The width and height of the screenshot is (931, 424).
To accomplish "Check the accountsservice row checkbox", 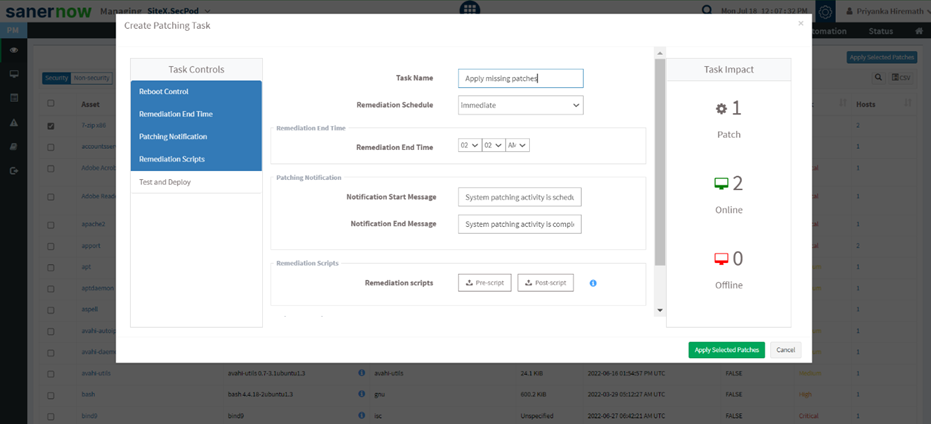I will (x=51, y=147).
